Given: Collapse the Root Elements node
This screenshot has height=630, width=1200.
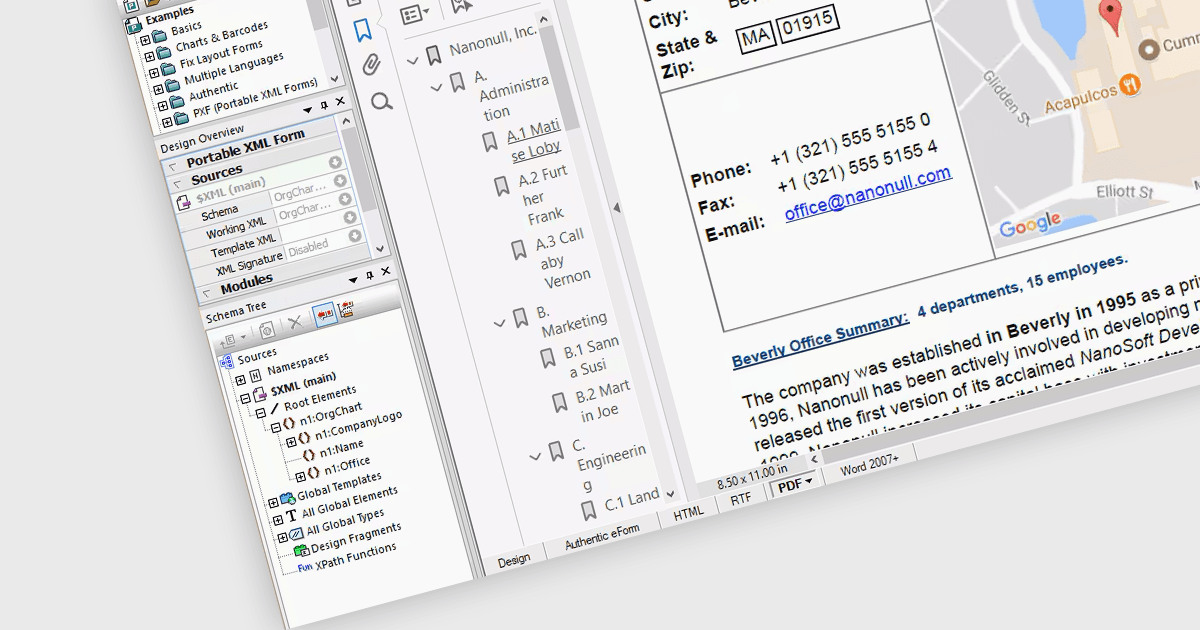Looking at the screenshot, I should [261, 413].
